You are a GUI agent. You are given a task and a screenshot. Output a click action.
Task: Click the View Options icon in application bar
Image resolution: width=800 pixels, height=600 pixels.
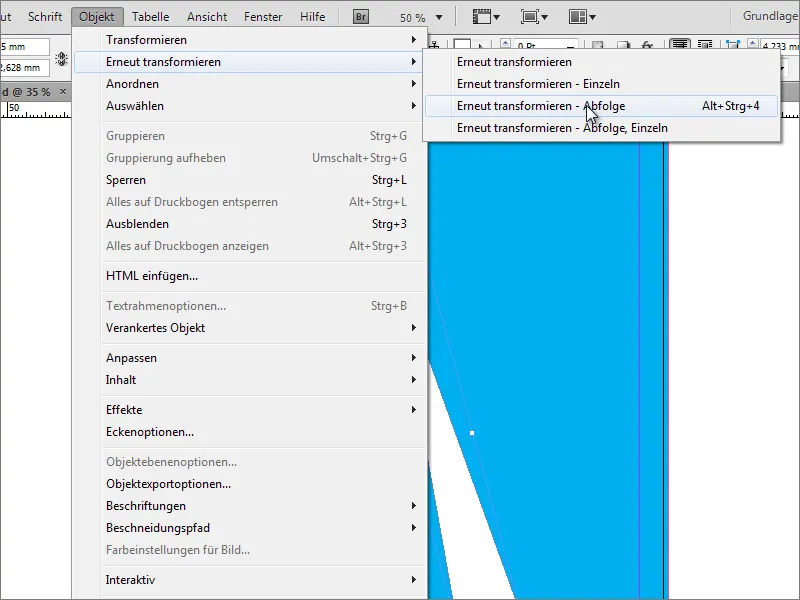coord(481,15)
